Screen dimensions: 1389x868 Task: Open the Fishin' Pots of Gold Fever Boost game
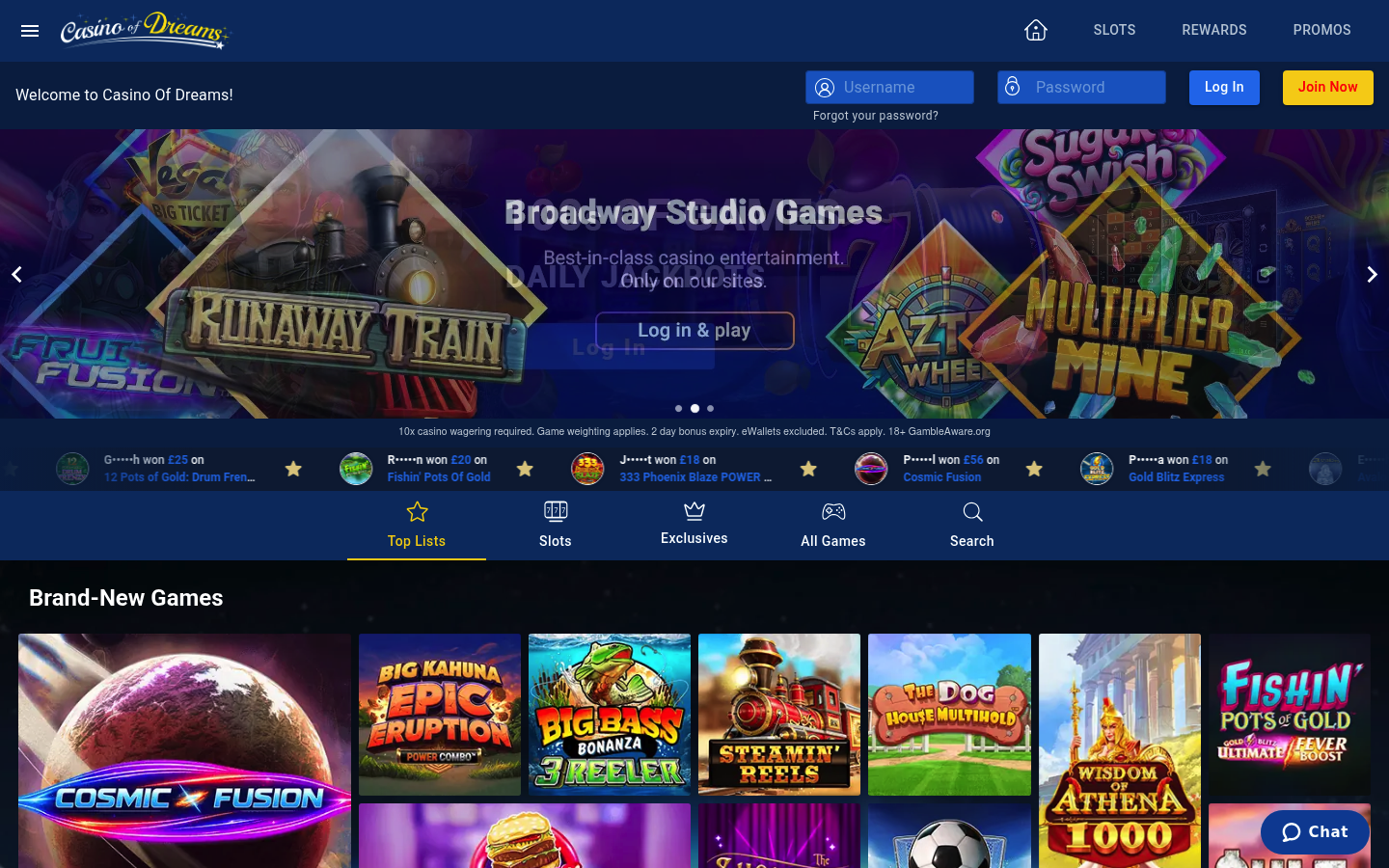(x=1290, y=715)
